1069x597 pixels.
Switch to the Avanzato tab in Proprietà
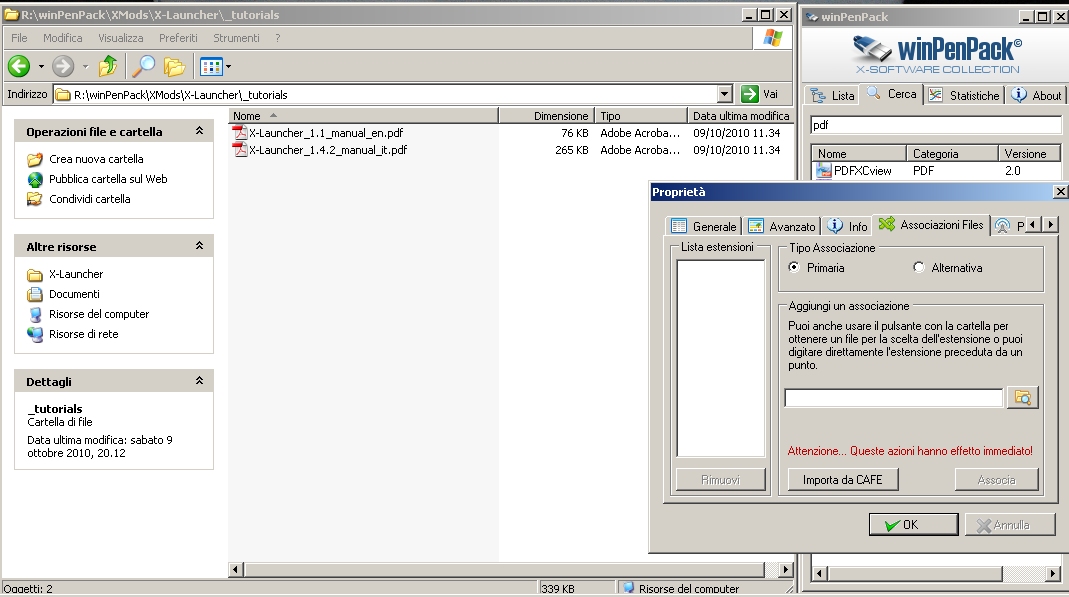(782, 226)
